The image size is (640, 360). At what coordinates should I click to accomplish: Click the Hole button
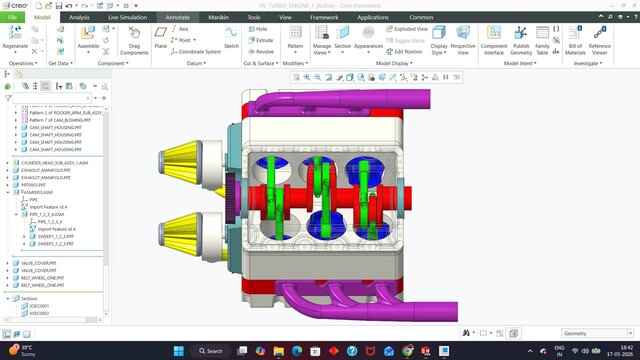pos(258,29)
